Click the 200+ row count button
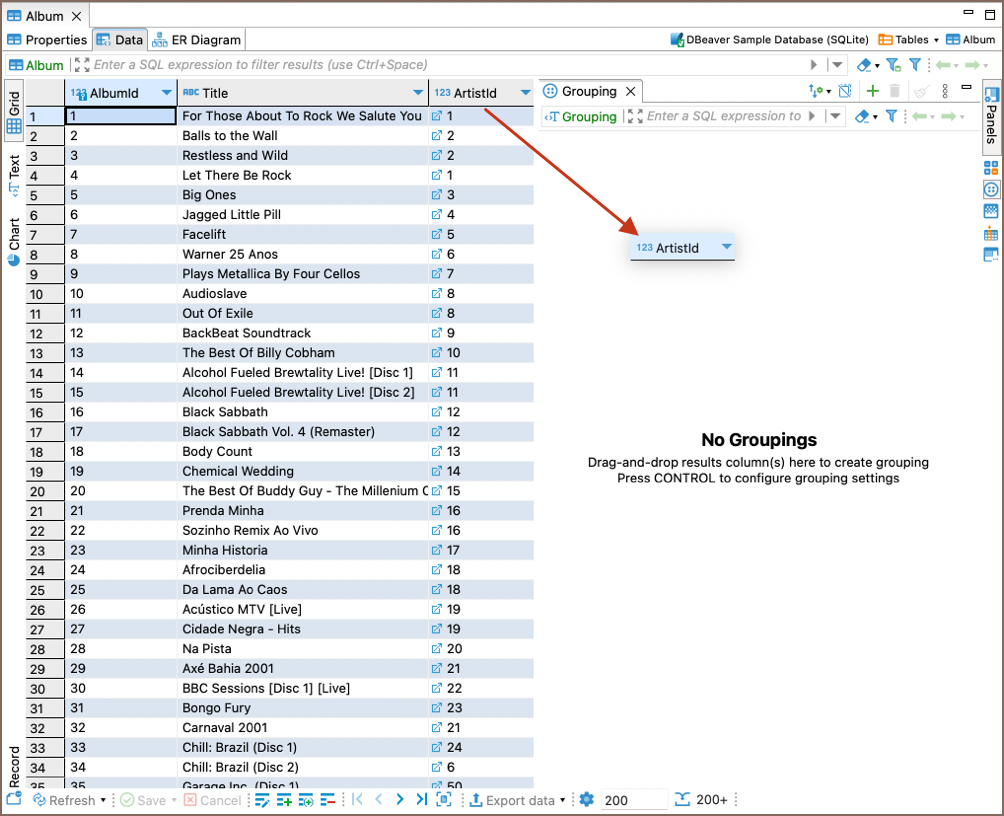1004x816 pixels. tap(702, 800)
